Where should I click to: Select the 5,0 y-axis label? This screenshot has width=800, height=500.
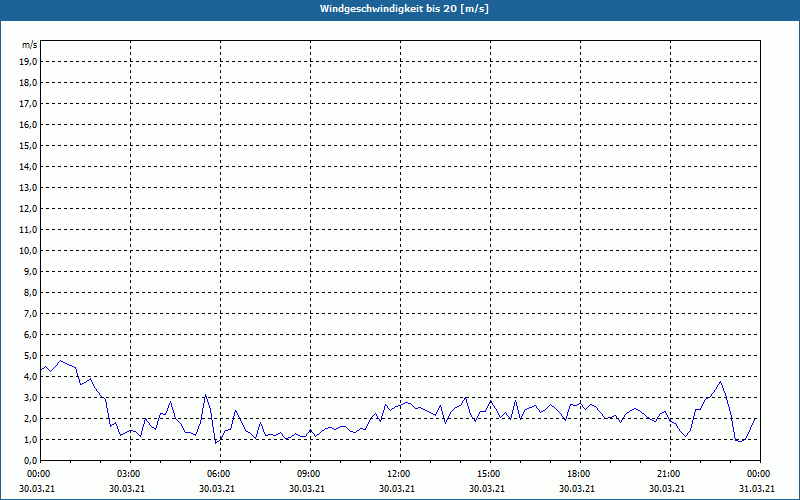[30, 356]
